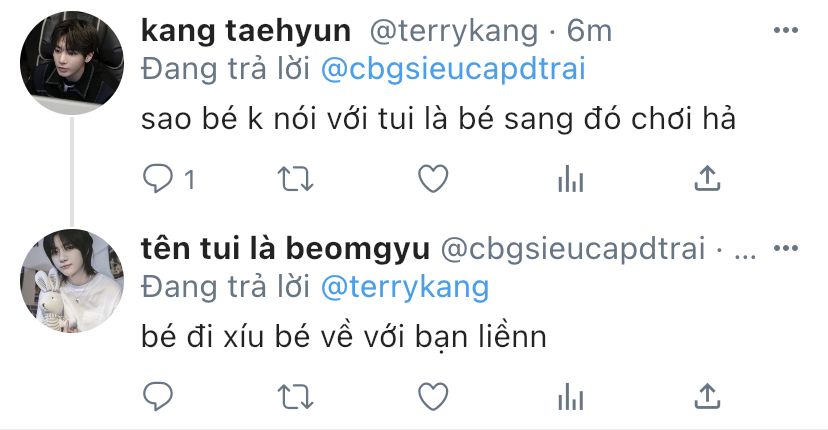Share kang taehyun's tweet
Screen dimensions: 828x430
click(x=707, y=177)
